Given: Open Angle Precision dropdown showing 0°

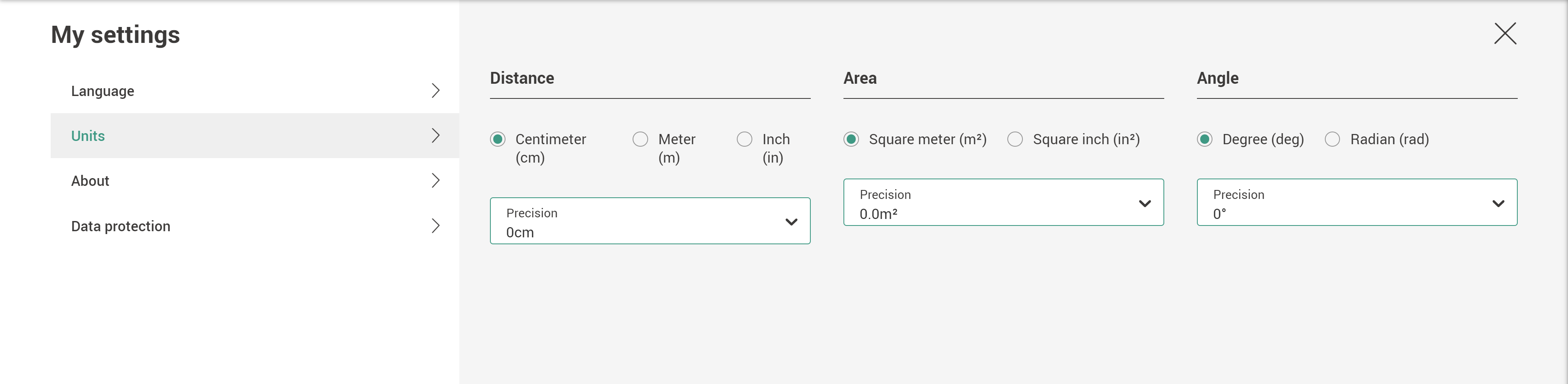Looking at the screenshot, I should point(1357,202).
